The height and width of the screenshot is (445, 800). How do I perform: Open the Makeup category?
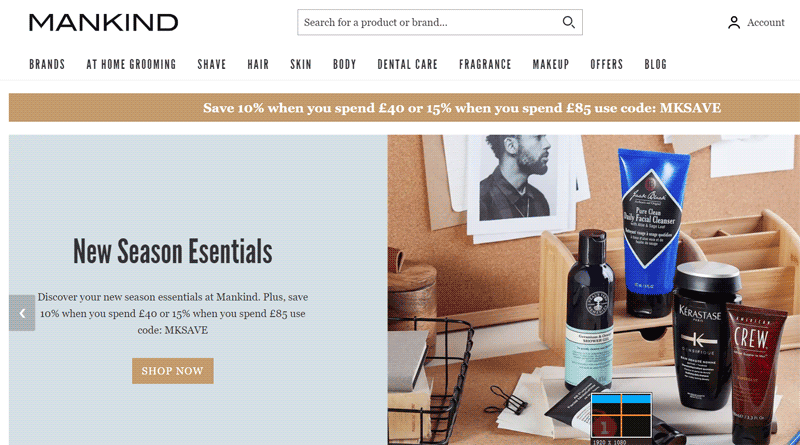551,64
